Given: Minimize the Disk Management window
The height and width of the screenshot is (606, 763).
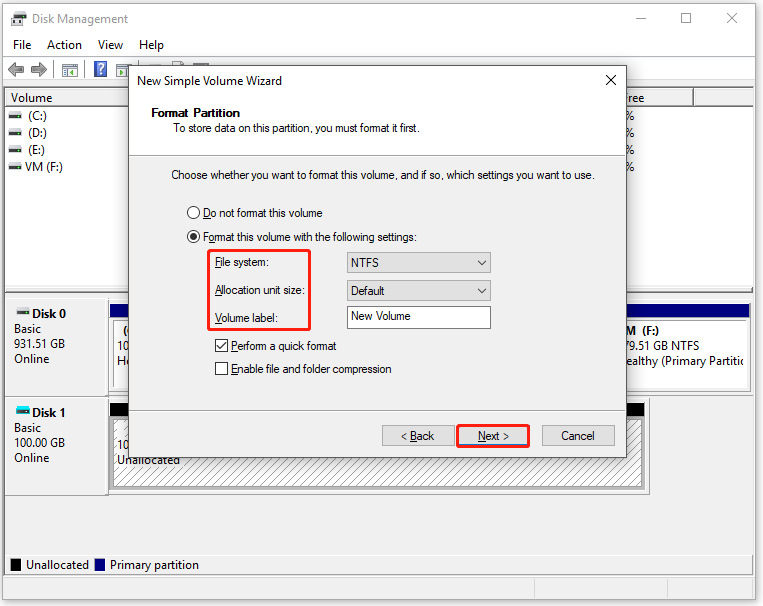Looking at the screenshot, I should click(641, 18).
